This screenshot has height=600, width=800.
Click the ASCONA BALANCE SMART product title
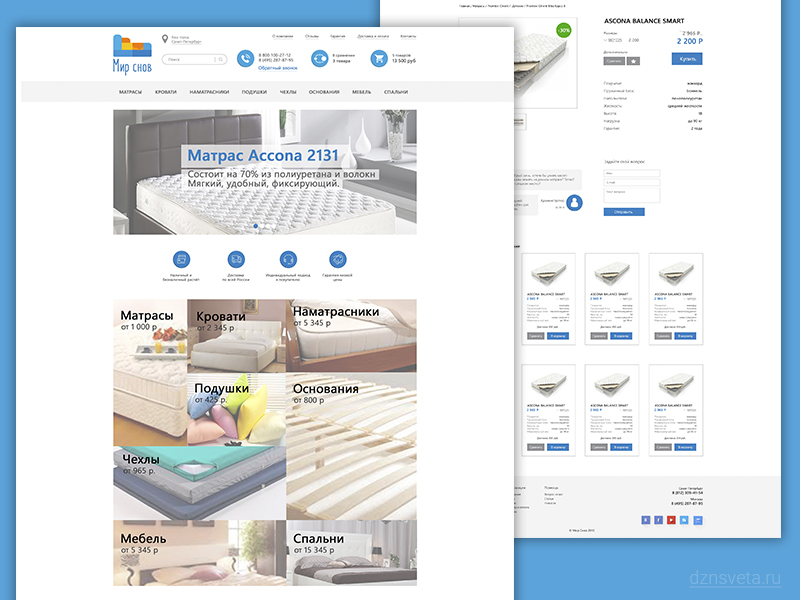click(x=644, y=21)
